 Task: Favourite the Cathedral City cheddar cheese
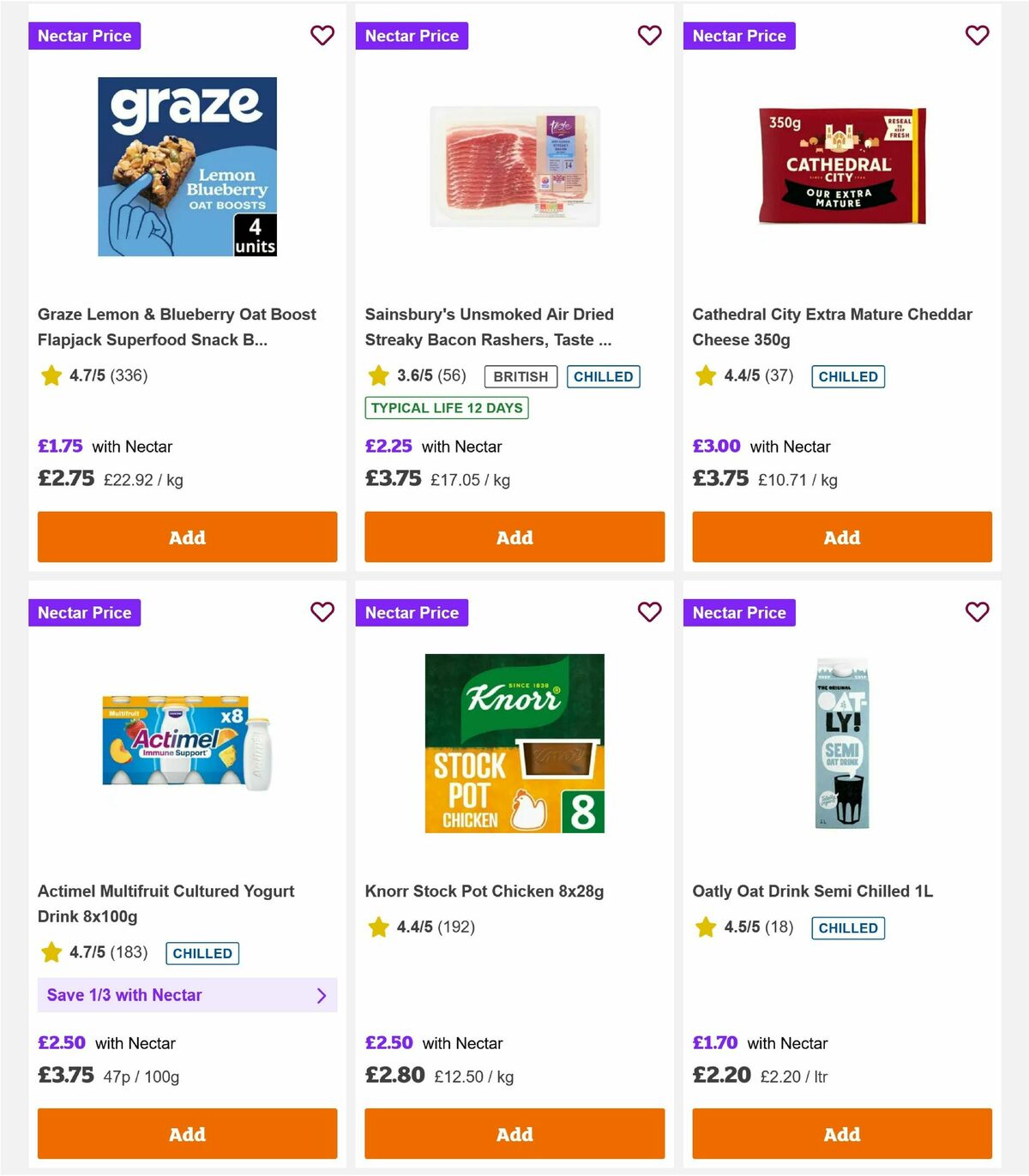(x=977, y=35)
